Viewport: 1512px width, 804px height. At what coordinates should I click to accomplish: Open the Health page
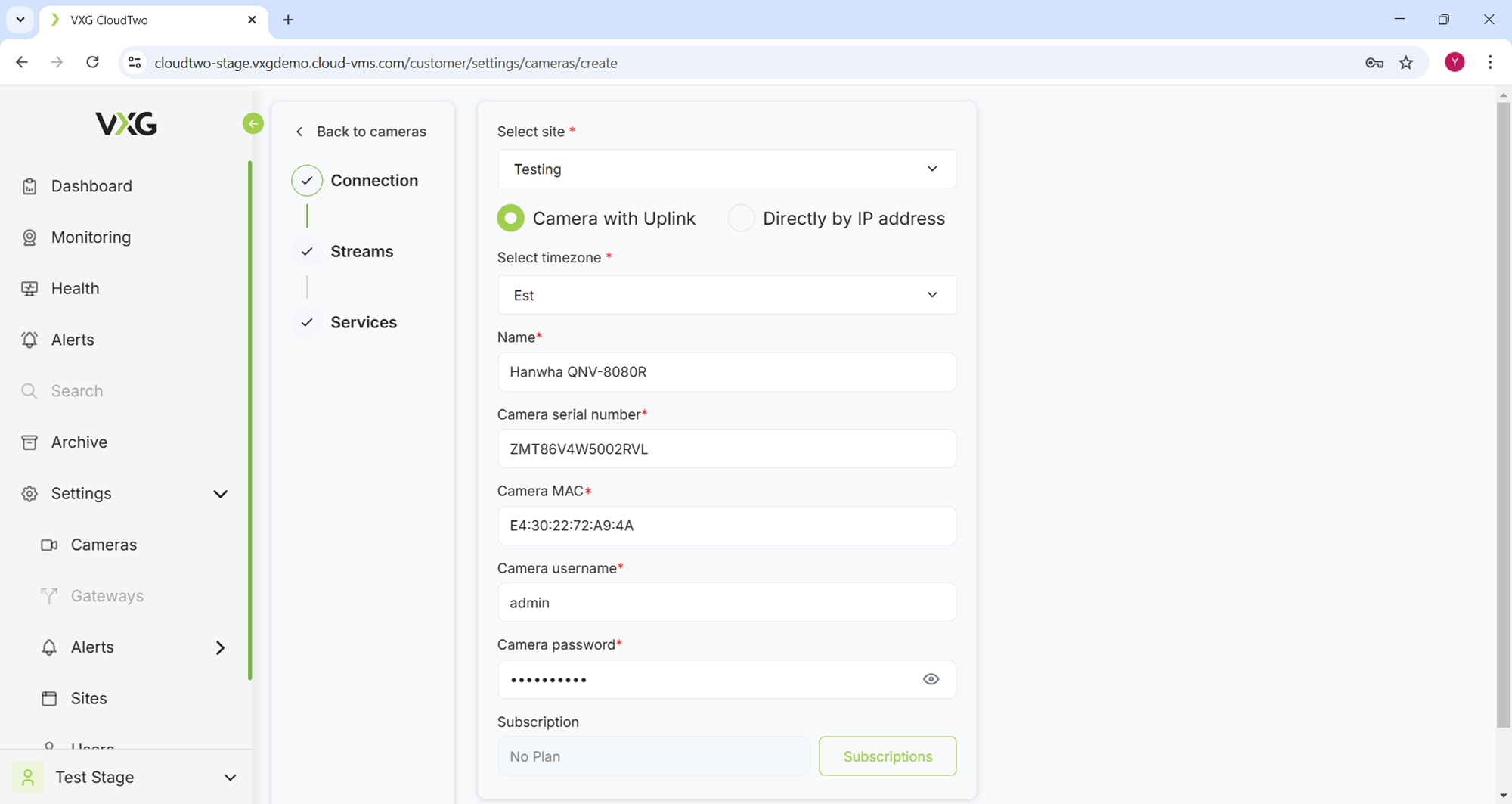click(75, 288)
